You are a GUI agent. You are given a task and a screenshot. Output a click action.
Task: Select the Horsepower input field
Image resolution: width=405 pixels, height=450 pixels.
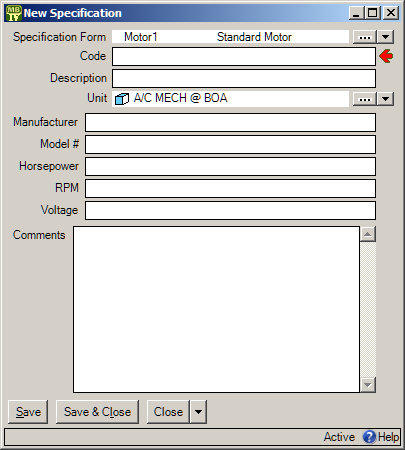point(230,166)
